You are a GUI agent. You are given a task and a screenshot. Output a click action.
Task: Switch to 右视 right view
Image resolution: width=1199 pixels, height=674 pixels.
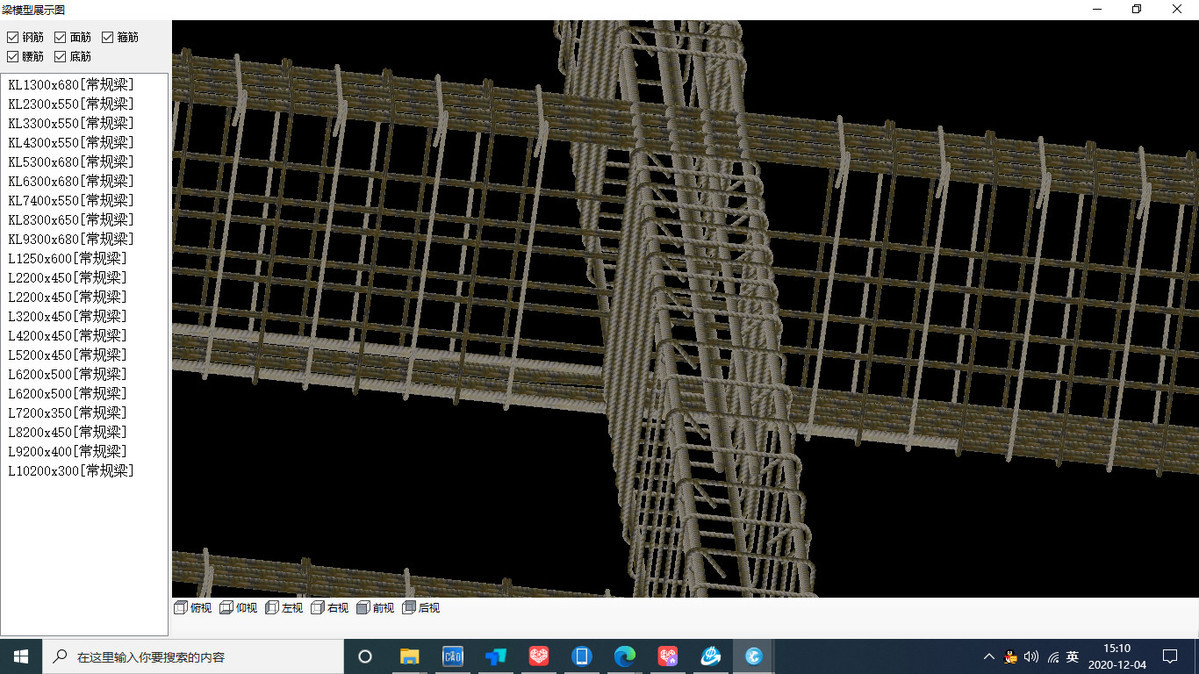(330, 607)
